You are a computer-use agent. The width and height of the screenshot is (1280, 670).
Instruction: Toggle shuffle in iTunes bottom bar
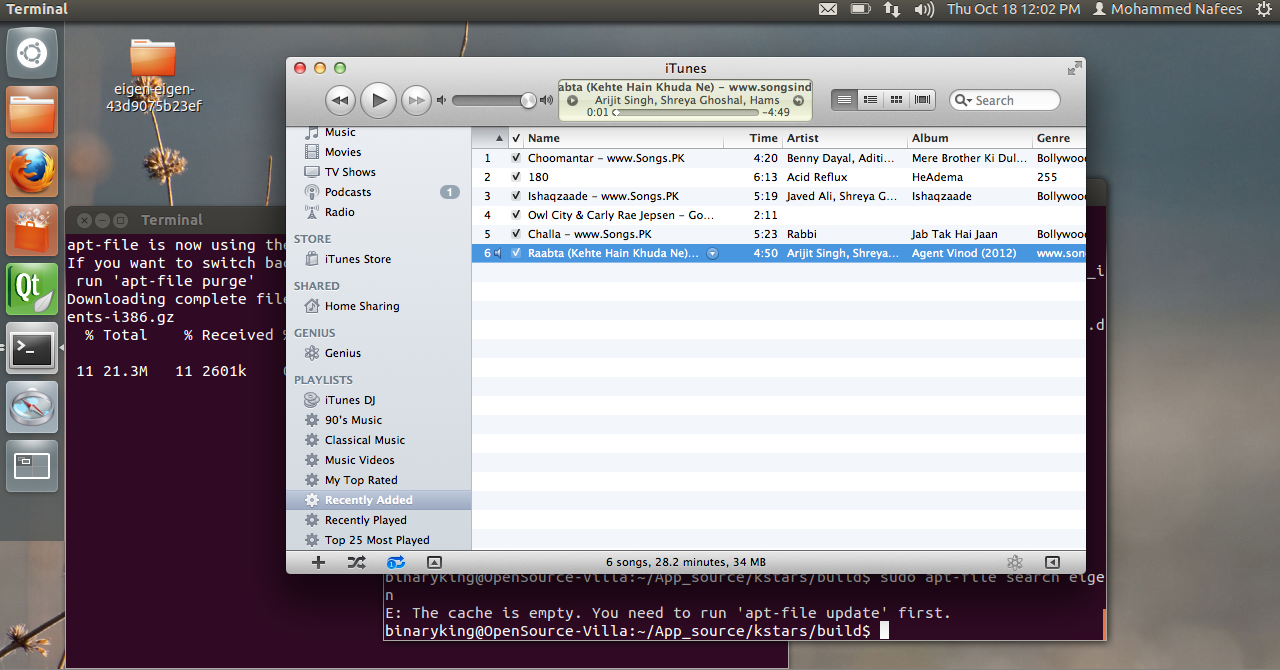pyautogui.click(x=356, y=562)
